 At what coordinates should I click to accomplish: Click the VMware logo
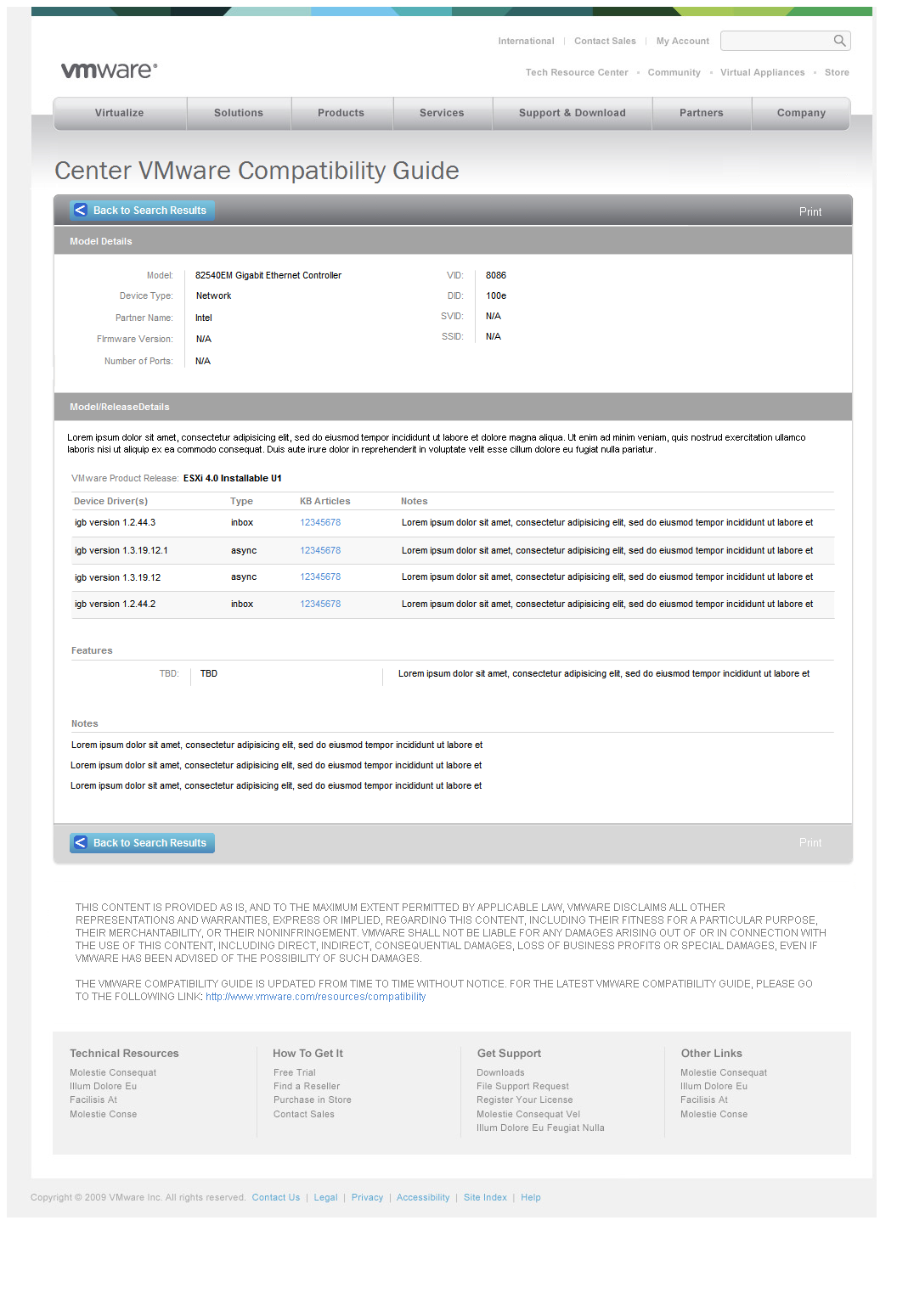click(x=109, y=70)
